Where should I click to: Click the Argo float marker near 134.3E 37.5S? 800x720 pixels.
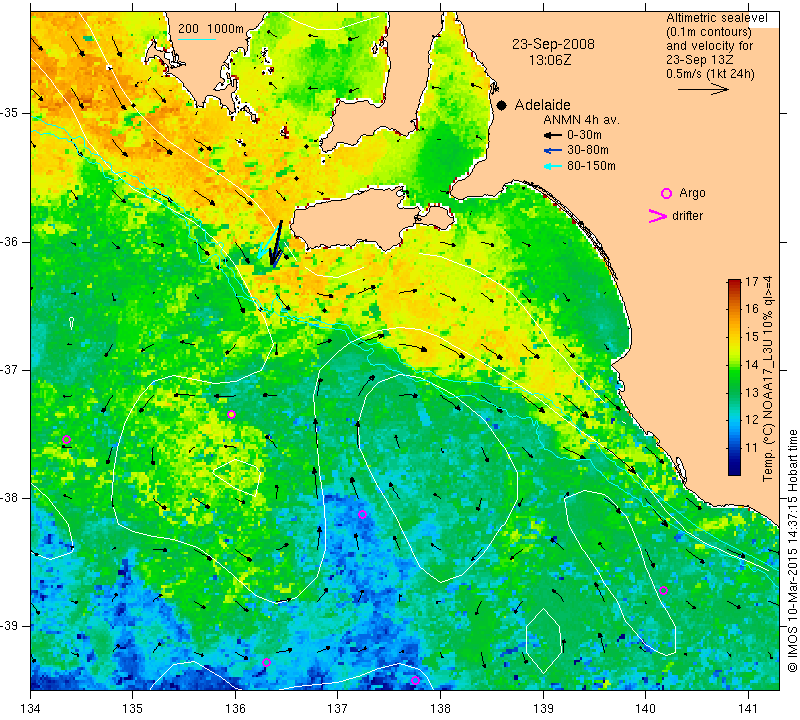[66, 439]
